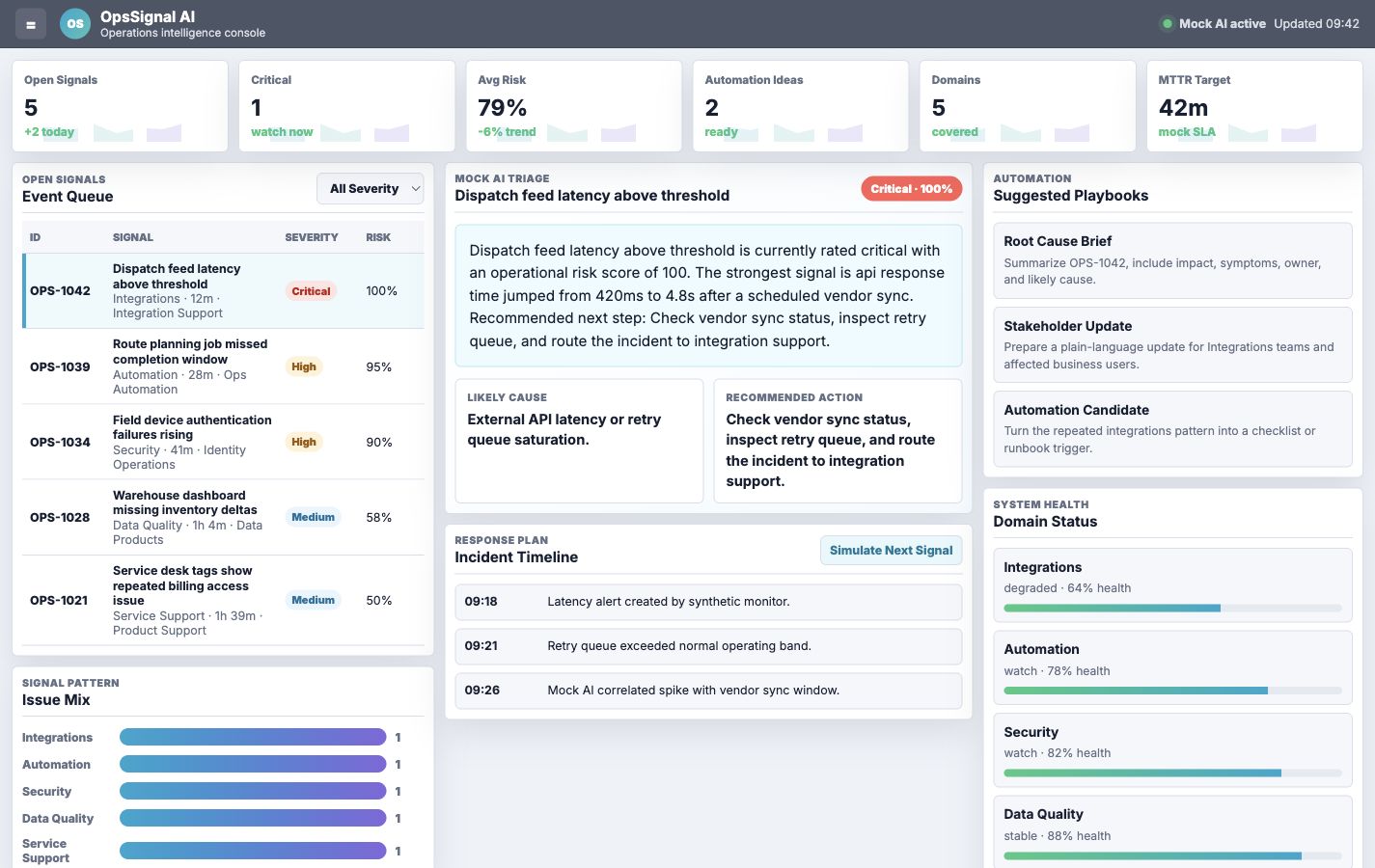1375x868 pixels.
Task: Click High severity badge on OPS-1034
Action: pyautogui.click(x=304, y=442)
